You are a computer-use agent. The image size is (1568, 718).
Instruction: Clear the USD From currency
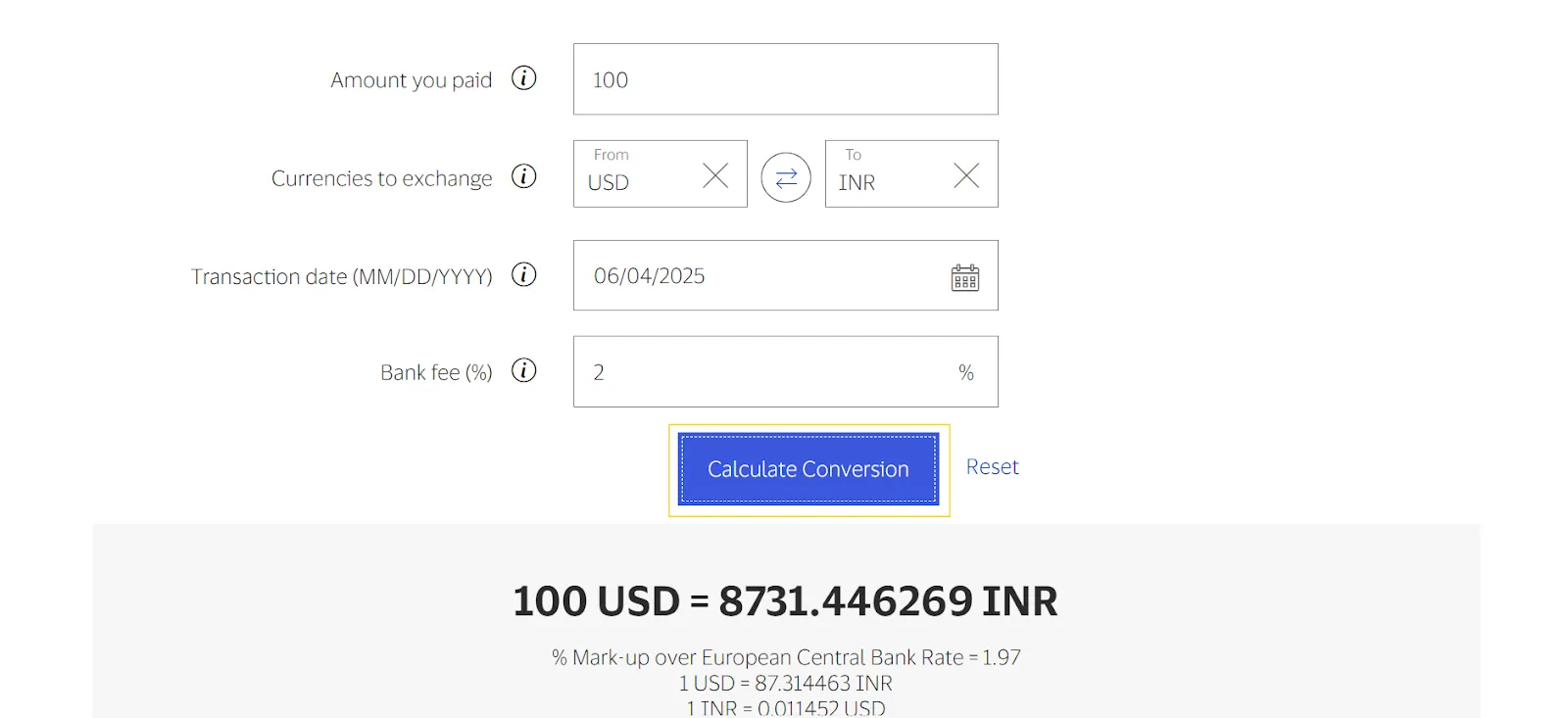(x=714, y=174)
